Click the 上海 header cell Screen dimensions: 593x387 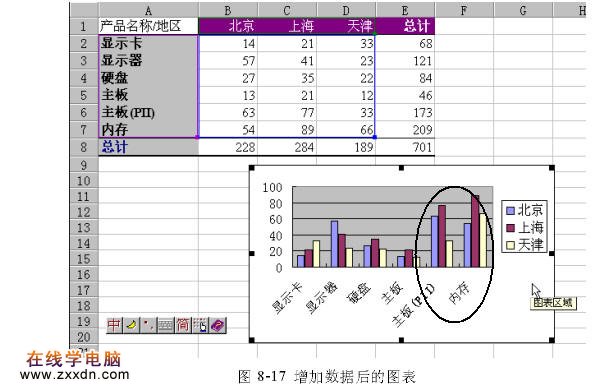pos(287,26)
